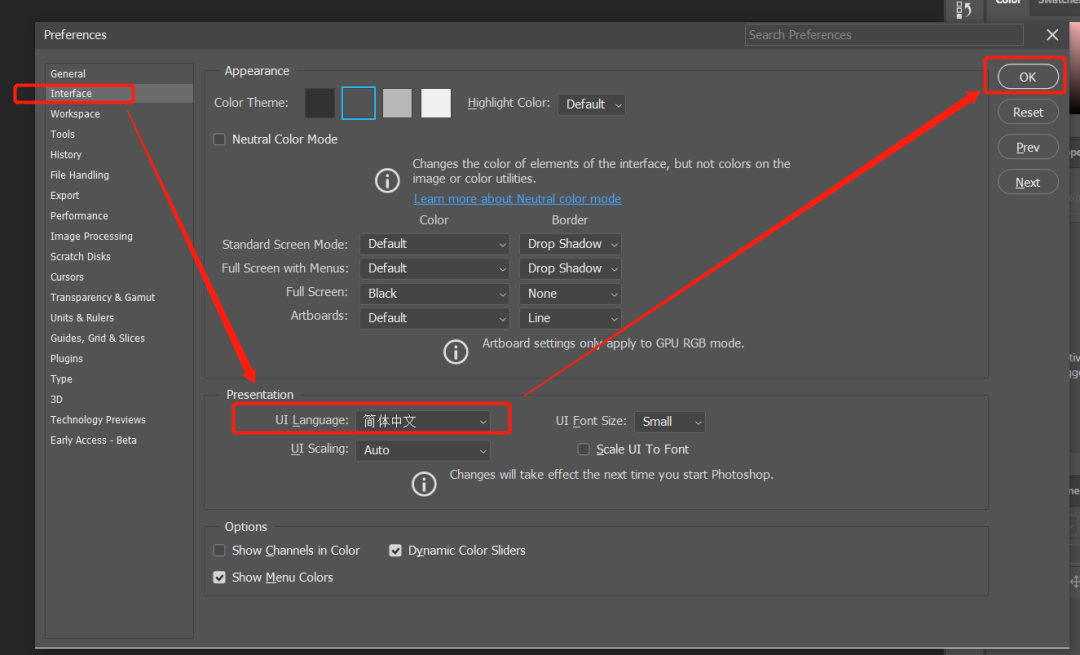
Task: Click the info icon beside Neutral Color Mode description
Action: click(x=387, y=181)
